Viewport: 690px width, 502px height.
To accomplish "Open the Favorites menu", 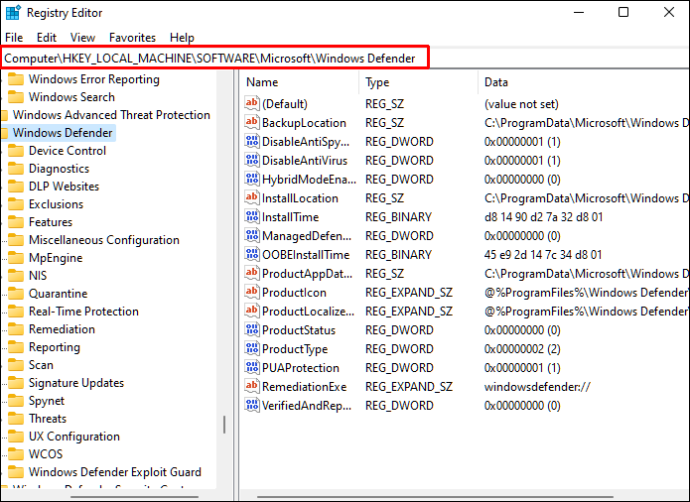I will [132, 37].
